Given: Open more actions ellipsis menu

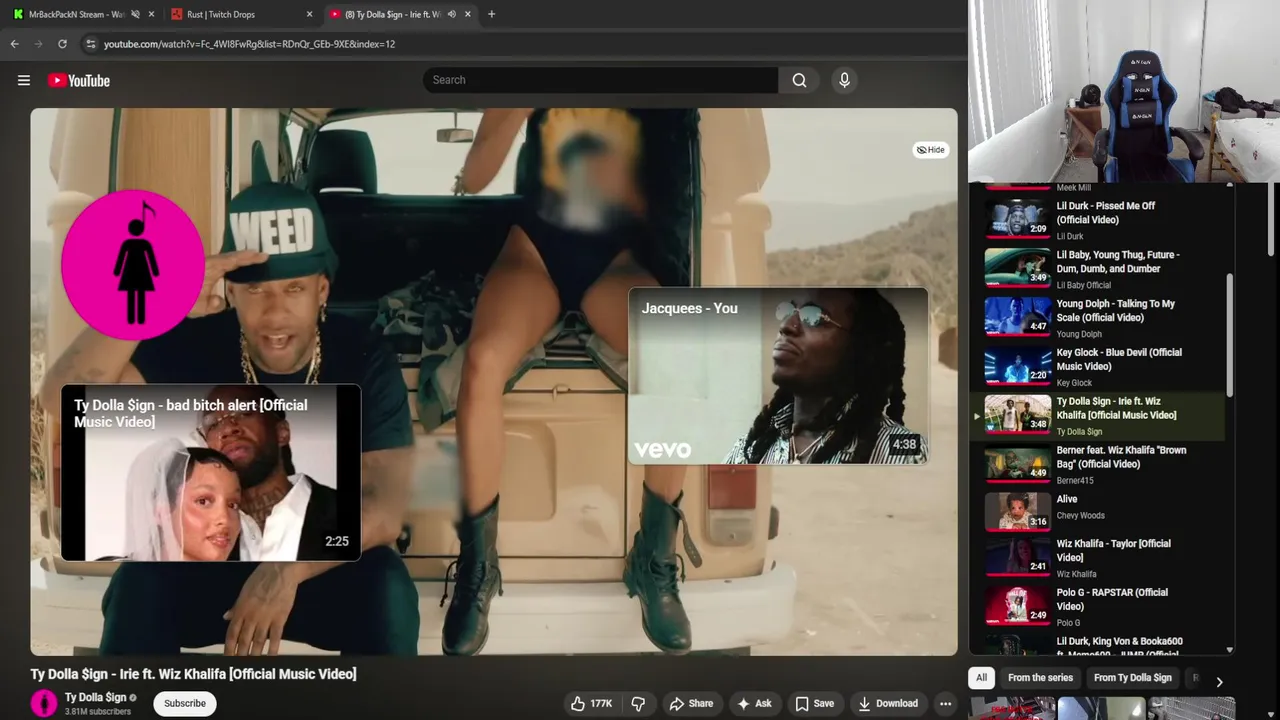Looking at the screenshot, I should click(x=945, y=703).
